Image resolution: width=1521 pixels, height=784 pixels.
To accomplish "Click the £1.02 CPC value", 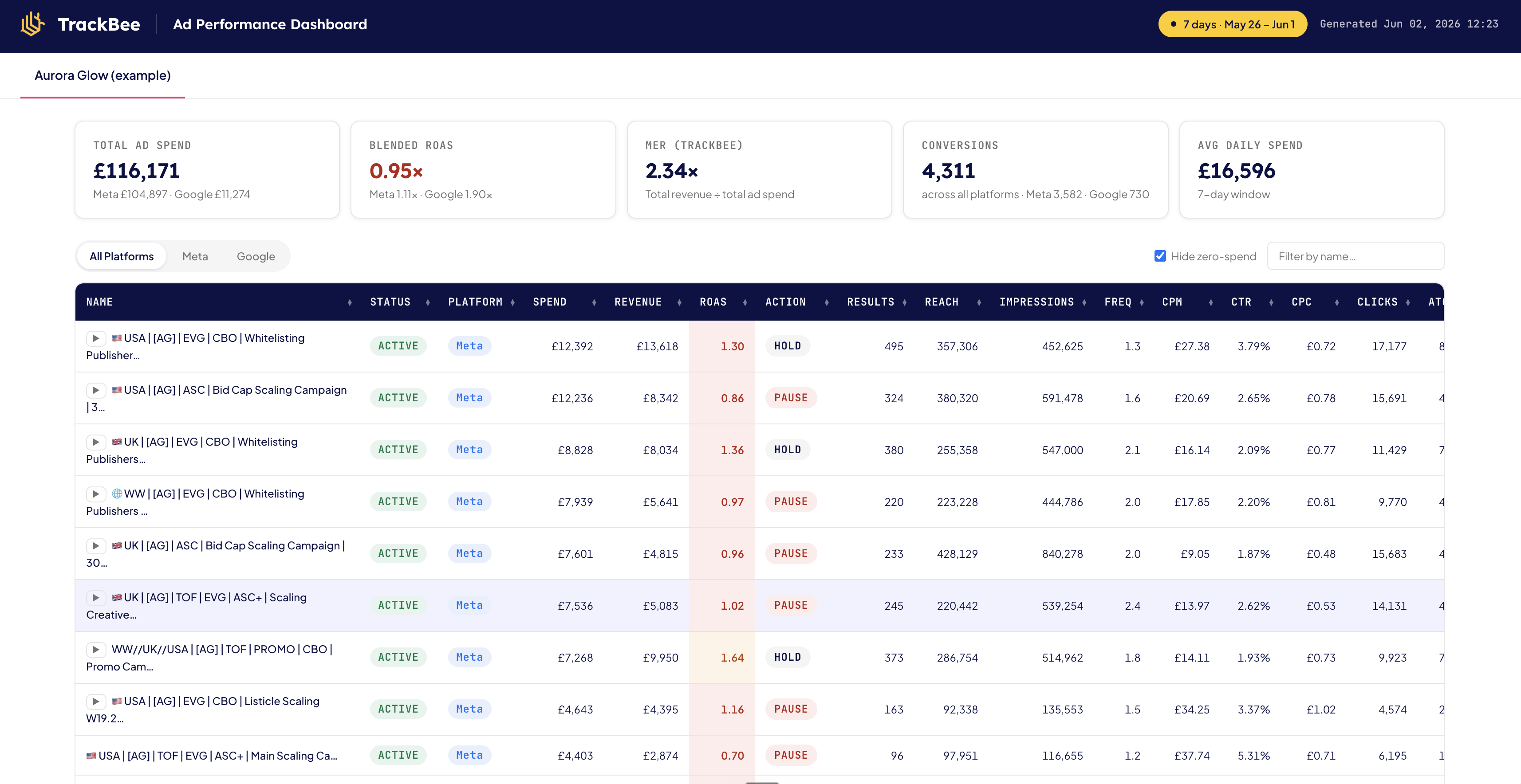I will 1321,710.
